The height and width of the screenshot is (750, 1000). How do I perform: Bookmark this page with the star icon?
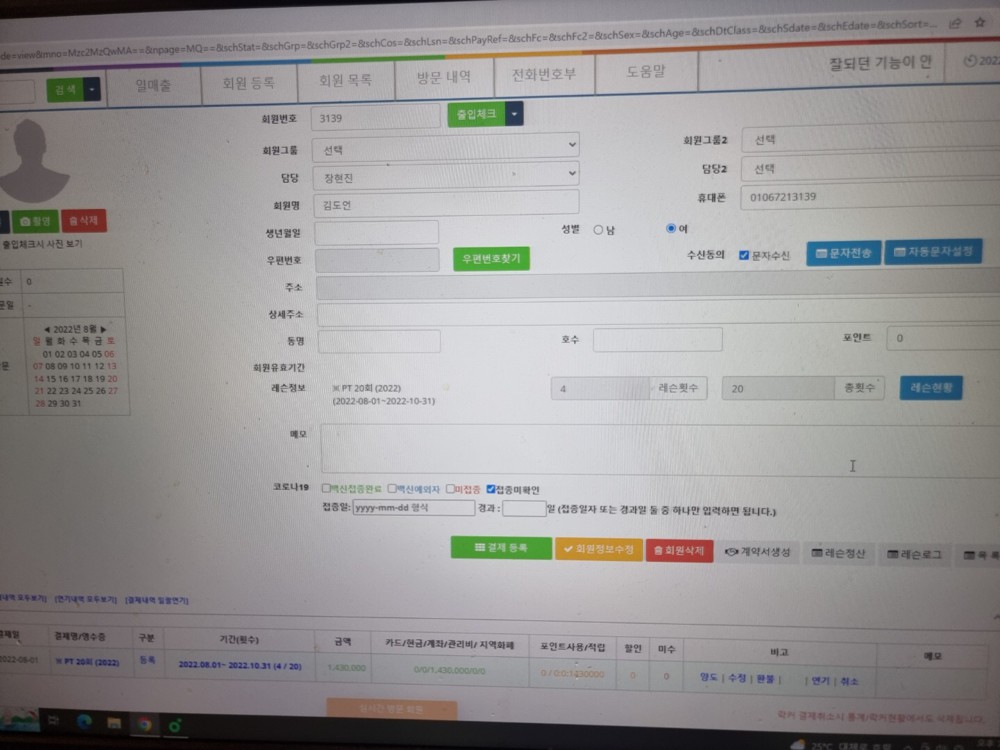coord(981,22)
